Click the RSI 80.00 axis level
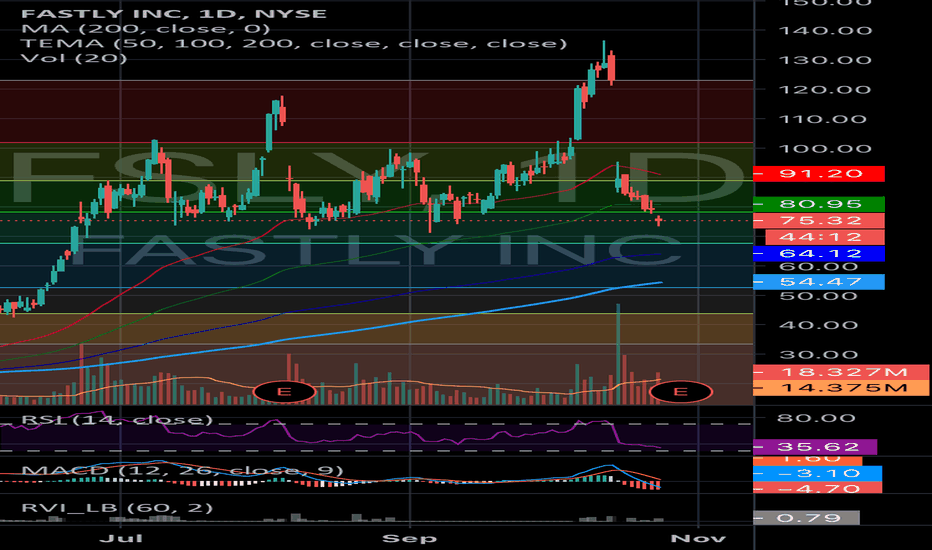 [x=816, y=418]
